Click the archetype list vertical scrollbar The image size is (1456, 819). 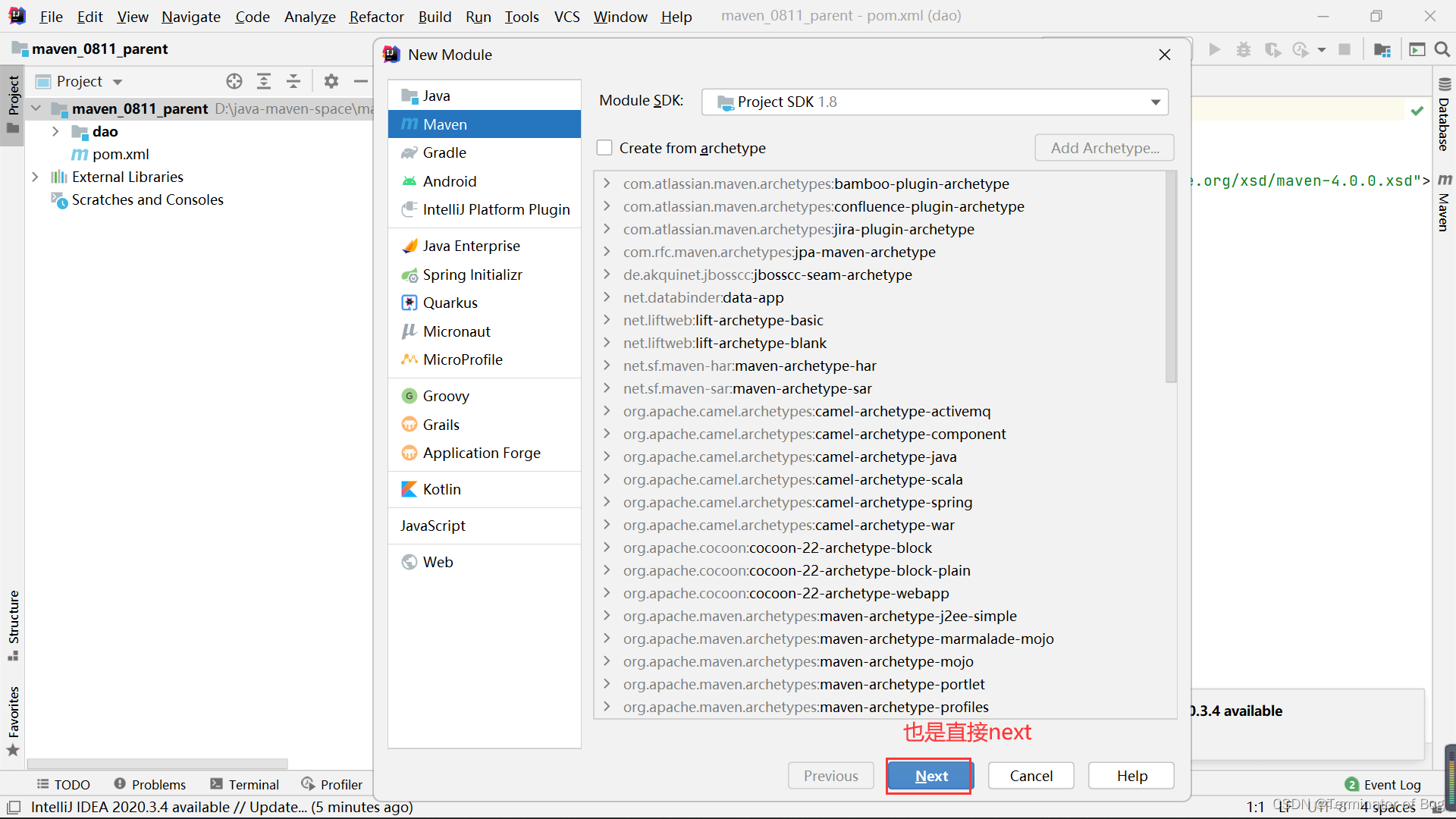[1171, 278]
